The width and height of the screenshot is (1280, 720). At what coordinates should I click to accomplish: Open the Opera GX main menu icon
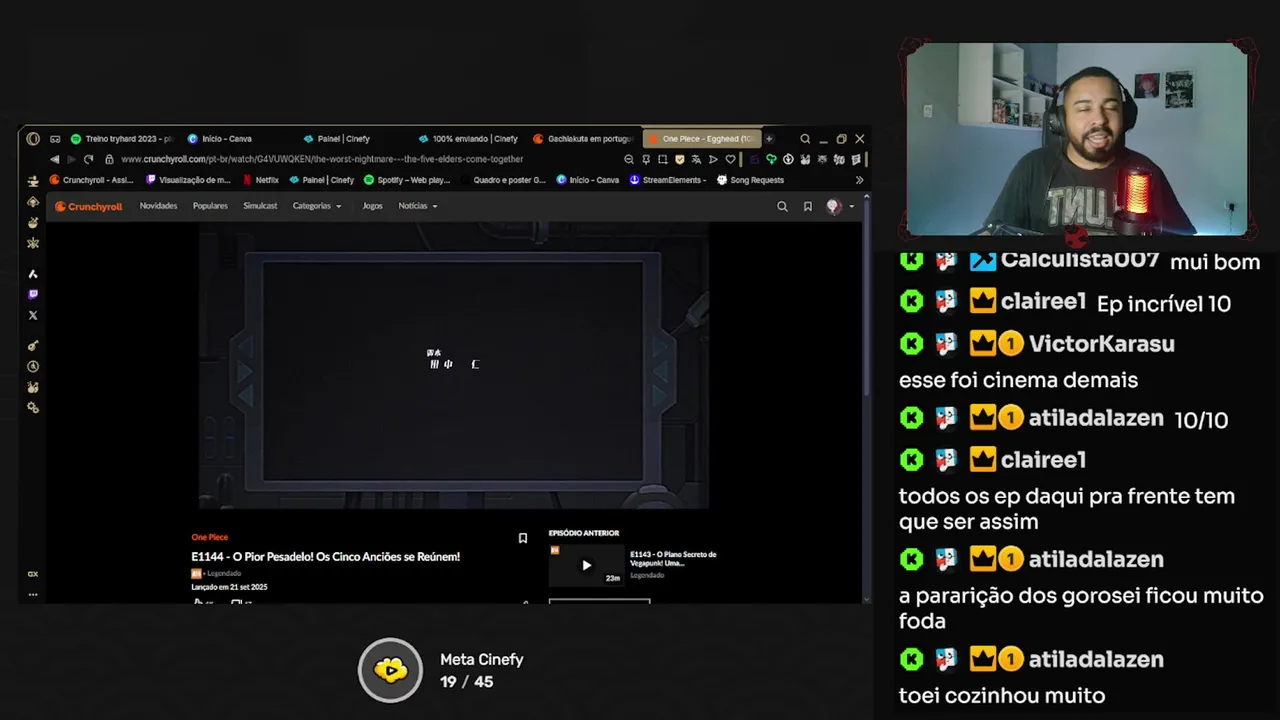coord(33,139)
